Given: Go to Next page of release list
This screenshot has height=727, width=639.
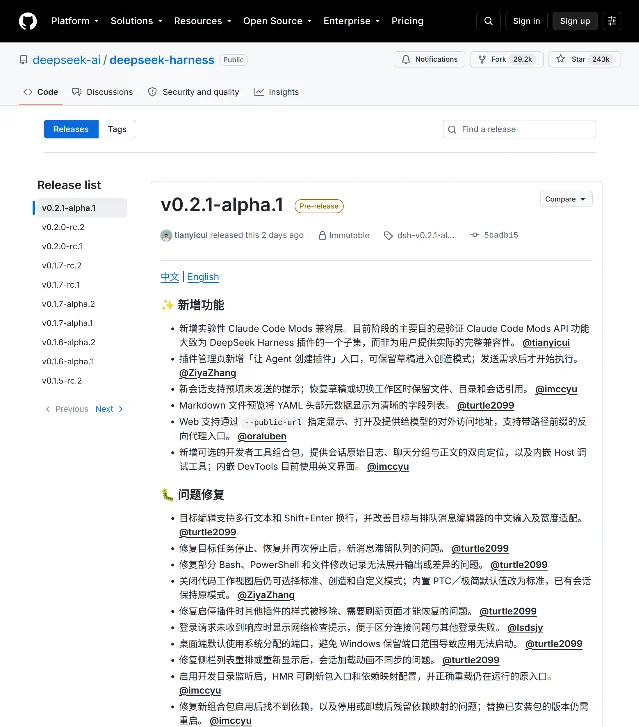Looking at the screenshot, I should click(x=109, y=409).
